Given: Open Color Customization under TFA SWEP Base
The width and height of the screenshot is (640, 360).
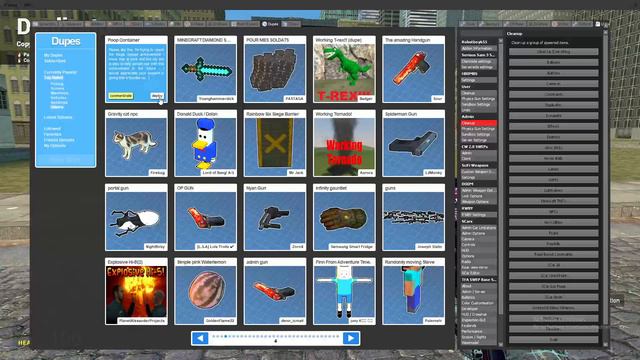Looking at the screenshot, I should coord(478,303).
